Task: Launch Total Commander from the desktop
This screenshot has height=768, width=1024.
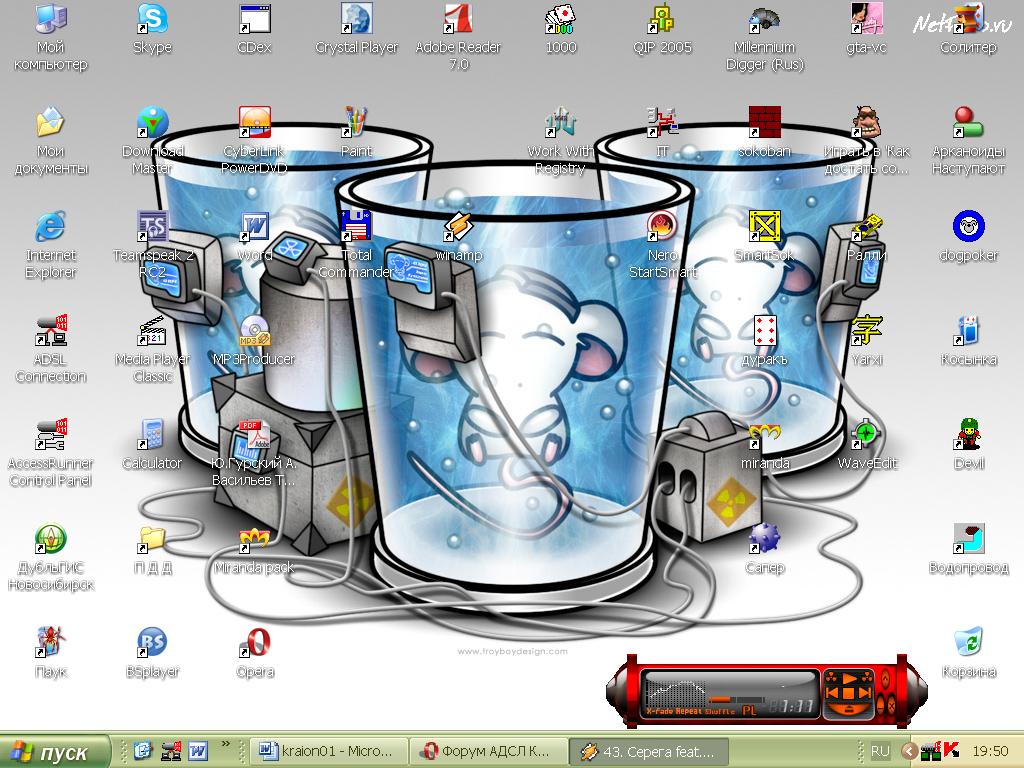Action: tap(356, 228)
